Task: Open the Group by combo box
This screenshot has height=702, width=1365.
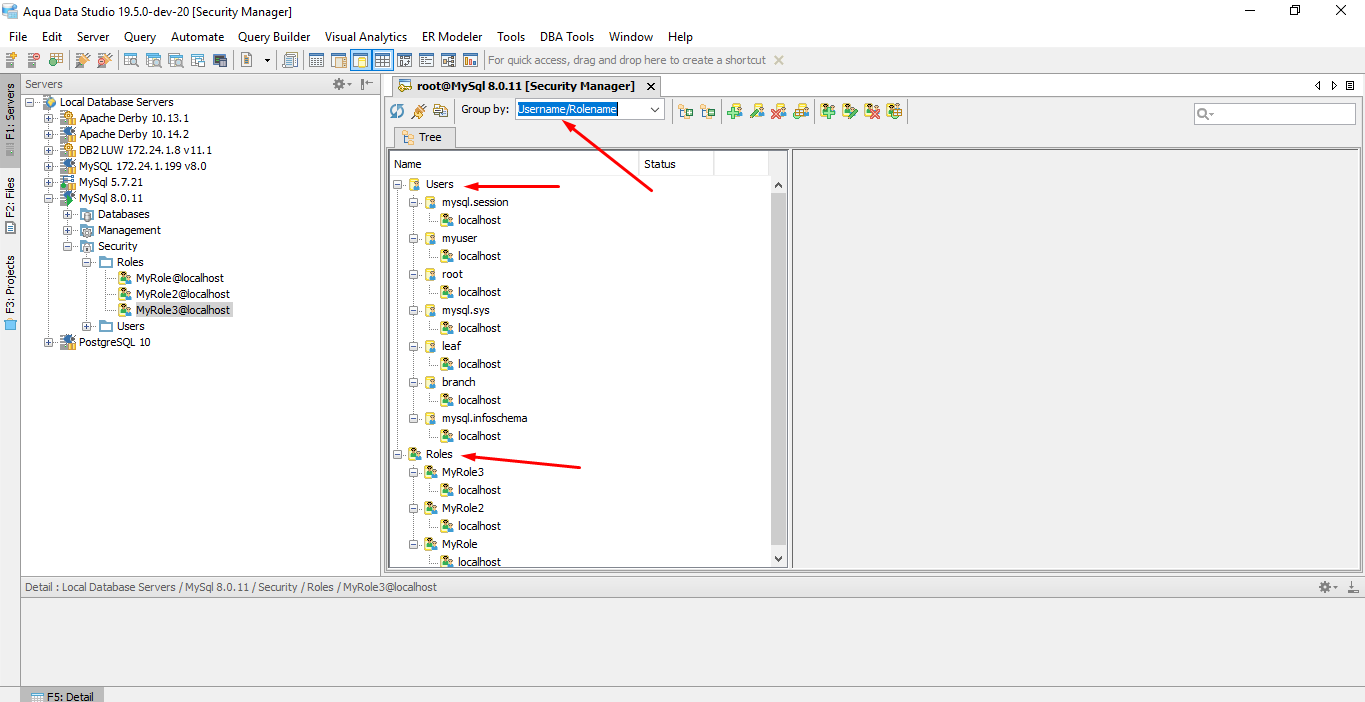Action: [590, 110]
